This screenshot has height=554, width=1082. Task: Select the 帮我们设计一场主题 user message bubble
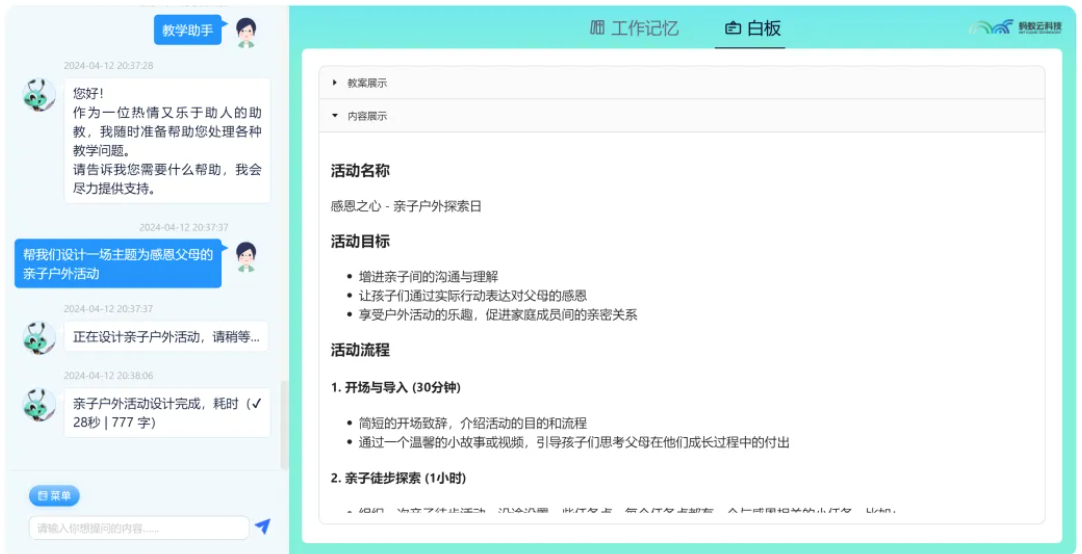pos(118,264)
